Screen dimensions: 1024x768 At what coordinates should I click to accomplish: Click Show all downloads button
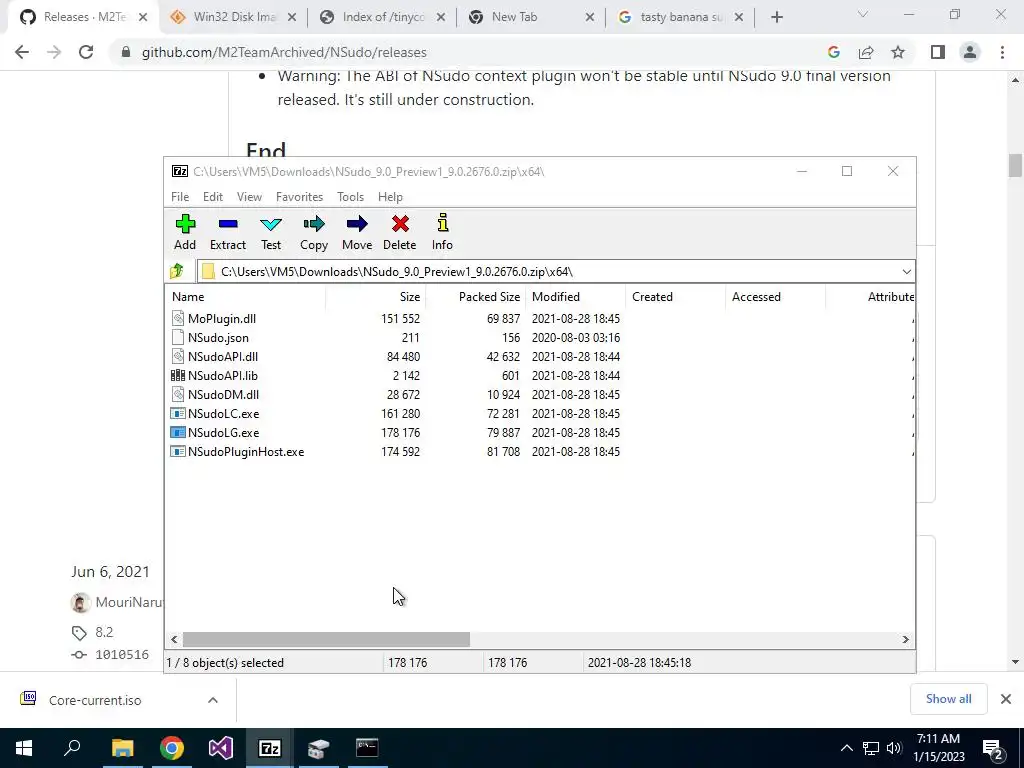coord(948,699)
